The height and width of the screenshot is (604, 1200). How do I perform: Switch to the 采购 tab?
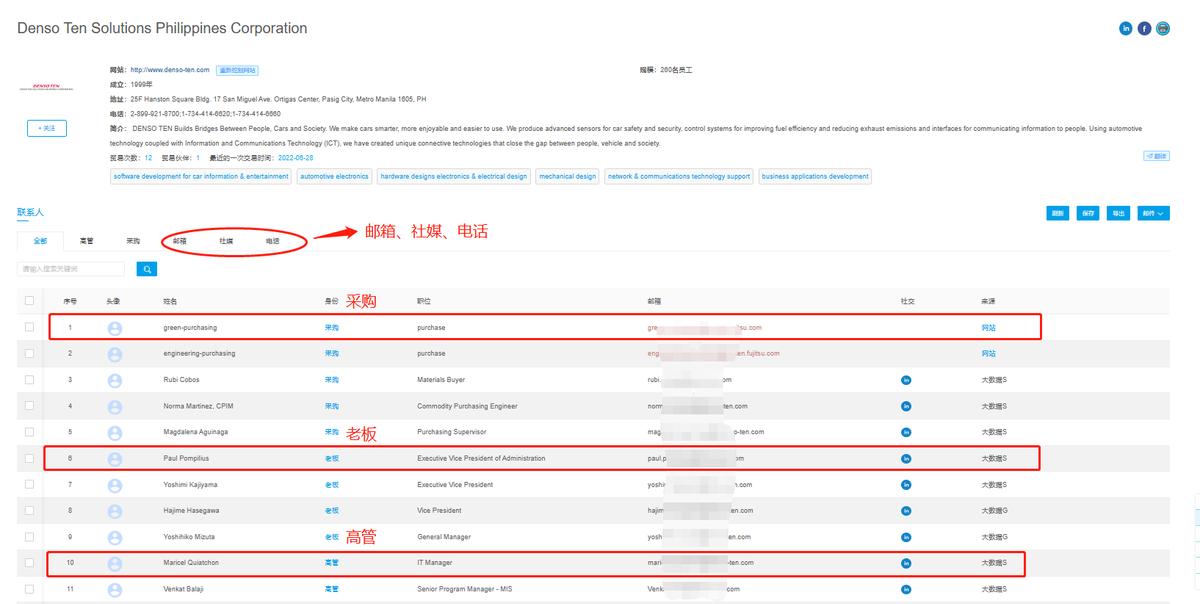coord(133,241)
